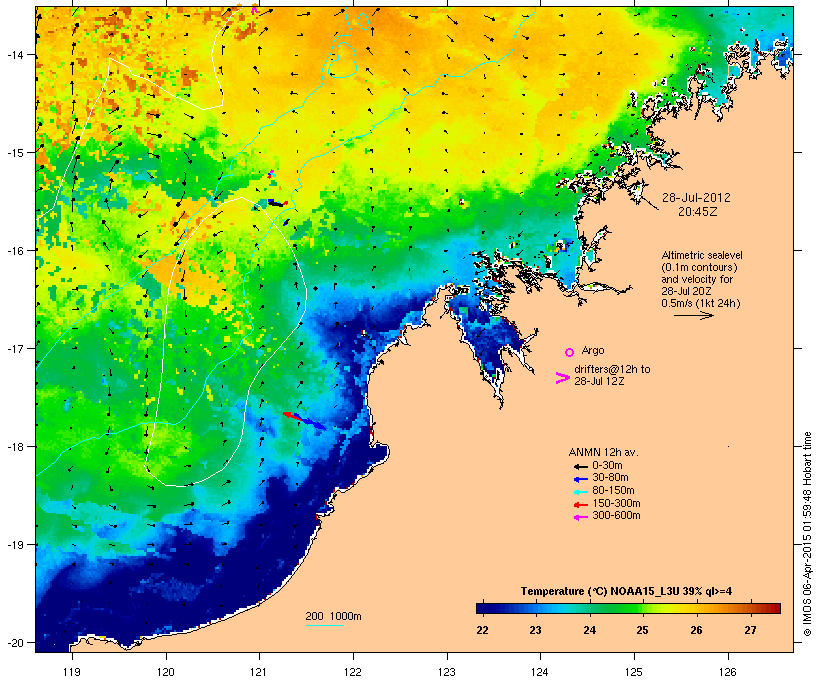Screen dimensions: 820x680
Task: Click the colorbar tick label 24
Action: (589, 630)
